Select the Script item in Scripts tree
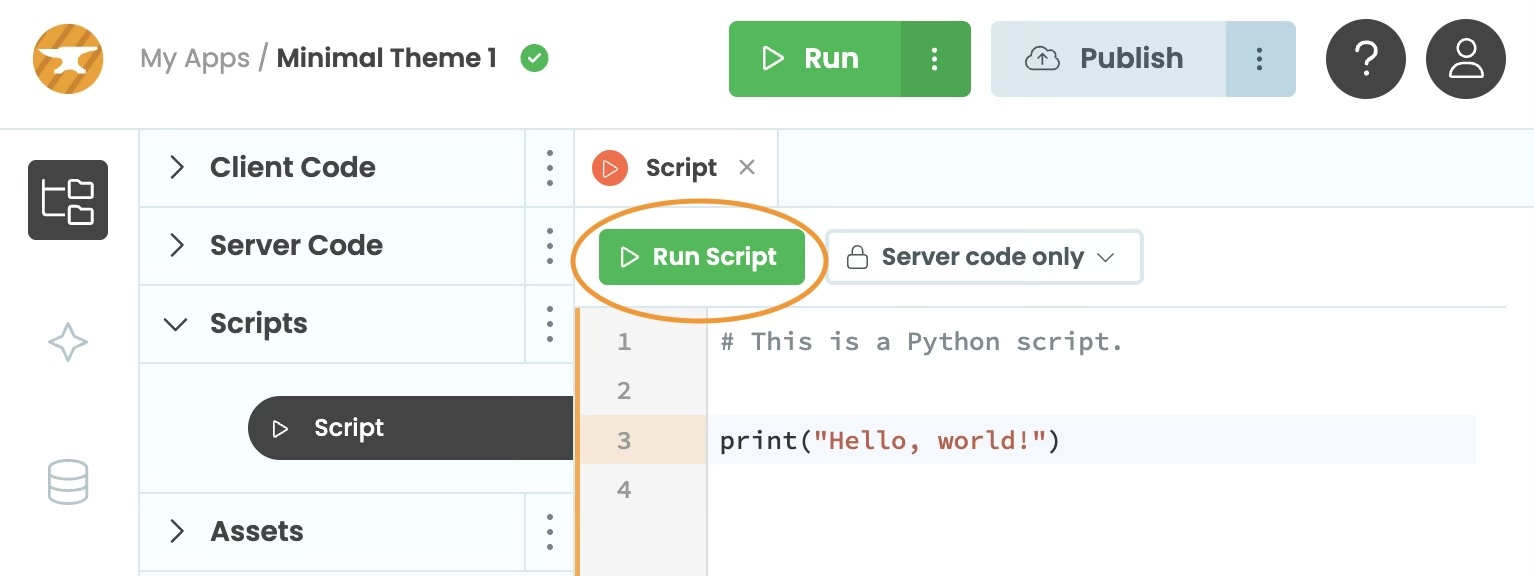 click(410, 428)
